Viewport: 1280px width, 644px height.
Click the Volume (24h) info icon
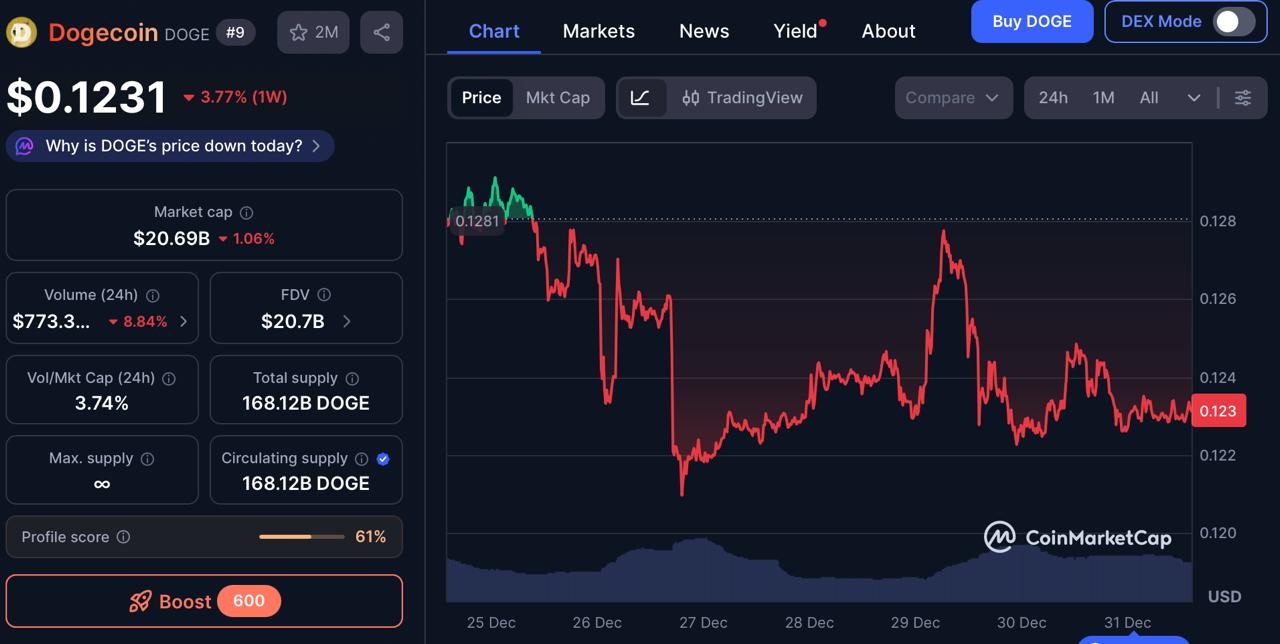(x=153, y=295)
